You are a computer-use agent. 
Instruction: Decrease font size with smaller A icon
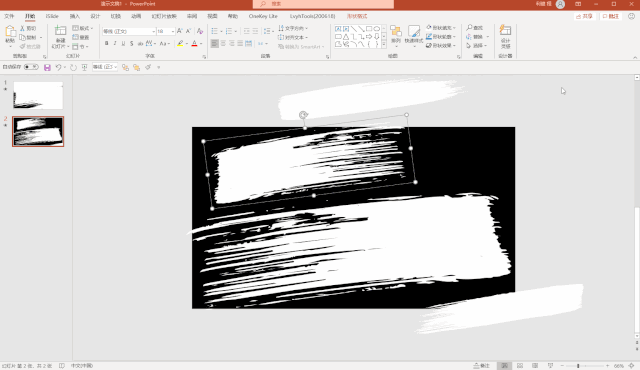coord(188,31)
